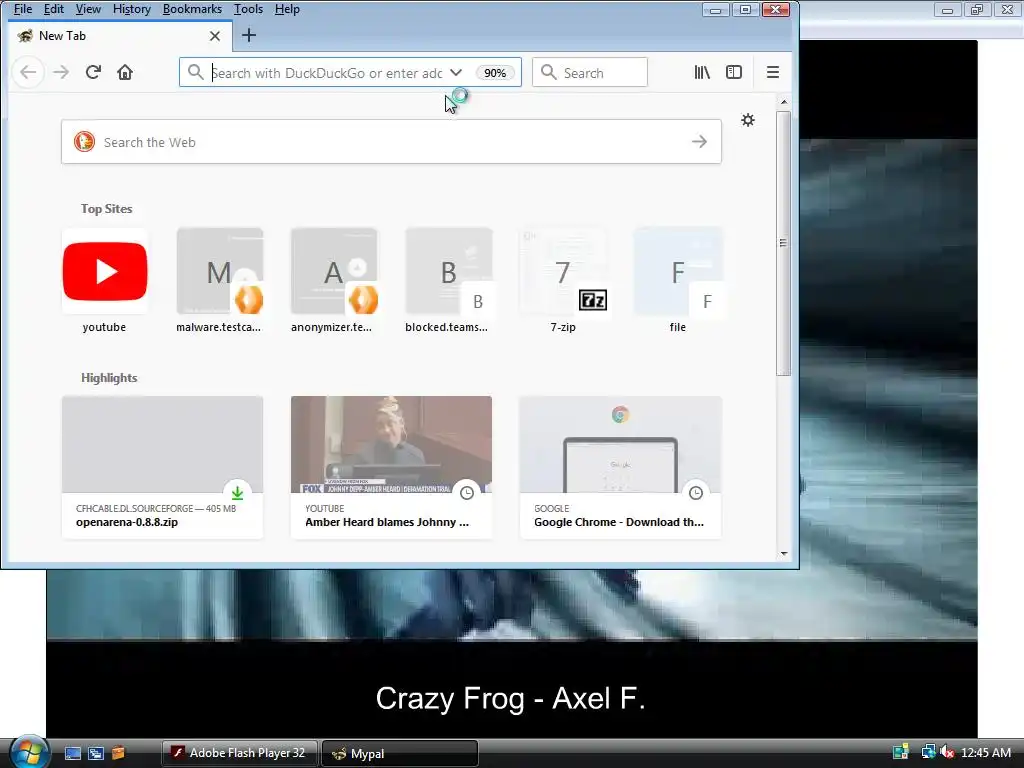Click the magnifier icon in address bar
The height and width of the screenshot is (768, 1024).
click(x=195, y=72)
